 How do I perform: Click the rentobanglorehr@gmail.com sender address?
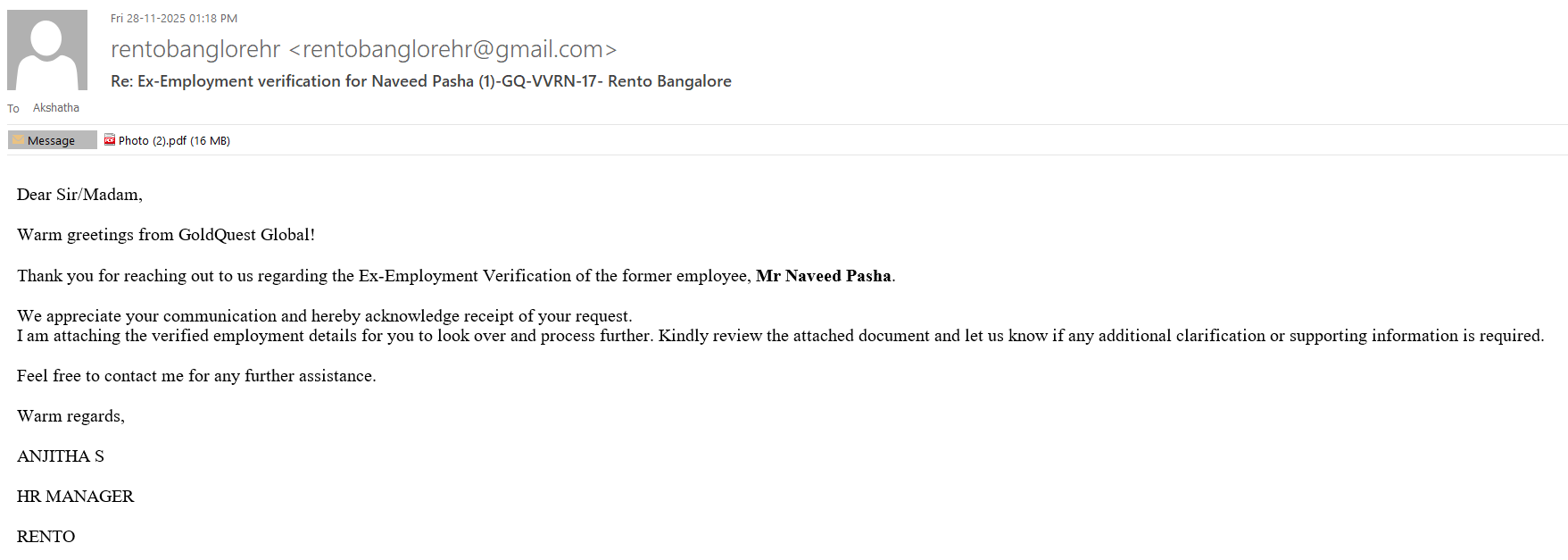pyautogui.click(x=459, y=50)
